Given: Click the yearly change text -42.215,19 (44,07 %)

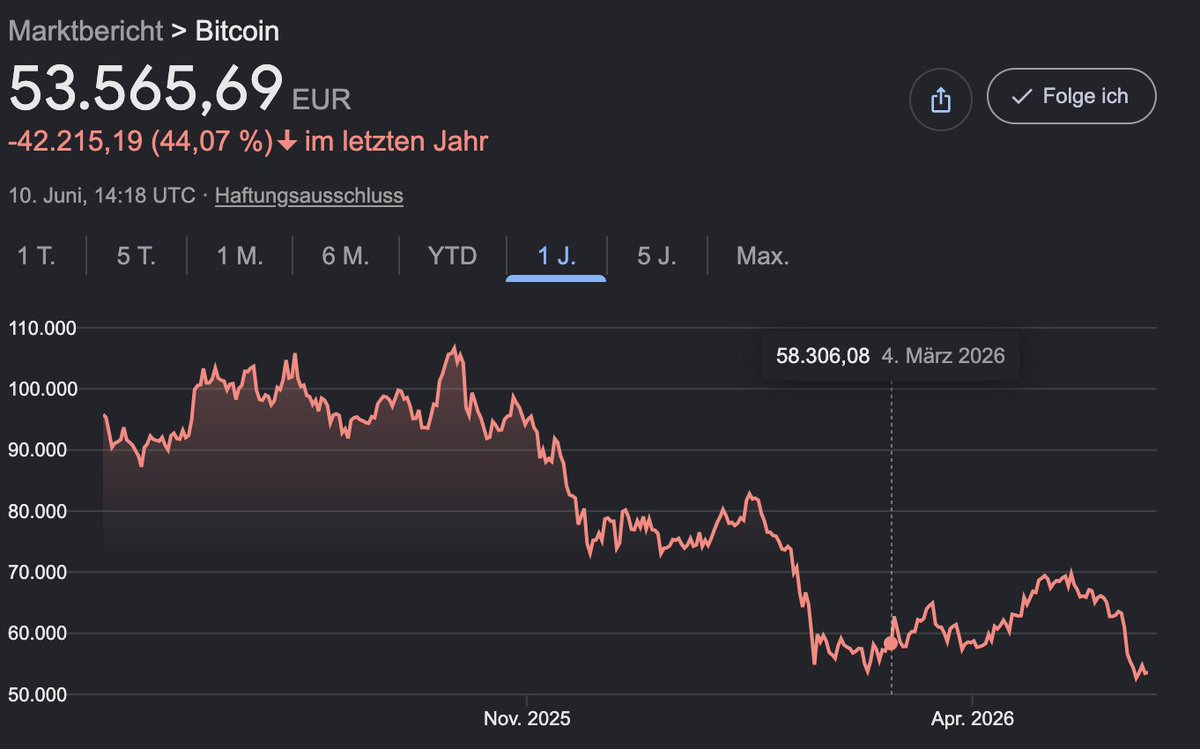Looking at the screenshot, I should (140, 142).
